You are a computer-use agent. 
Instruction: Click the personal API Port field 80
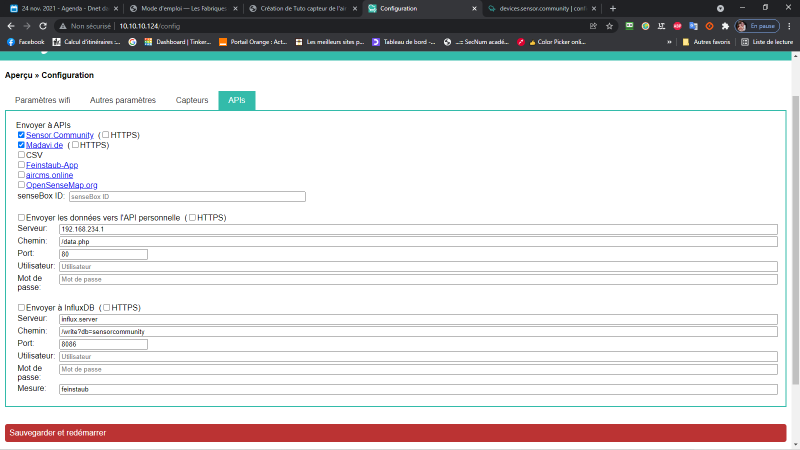(x=104, y=254)
